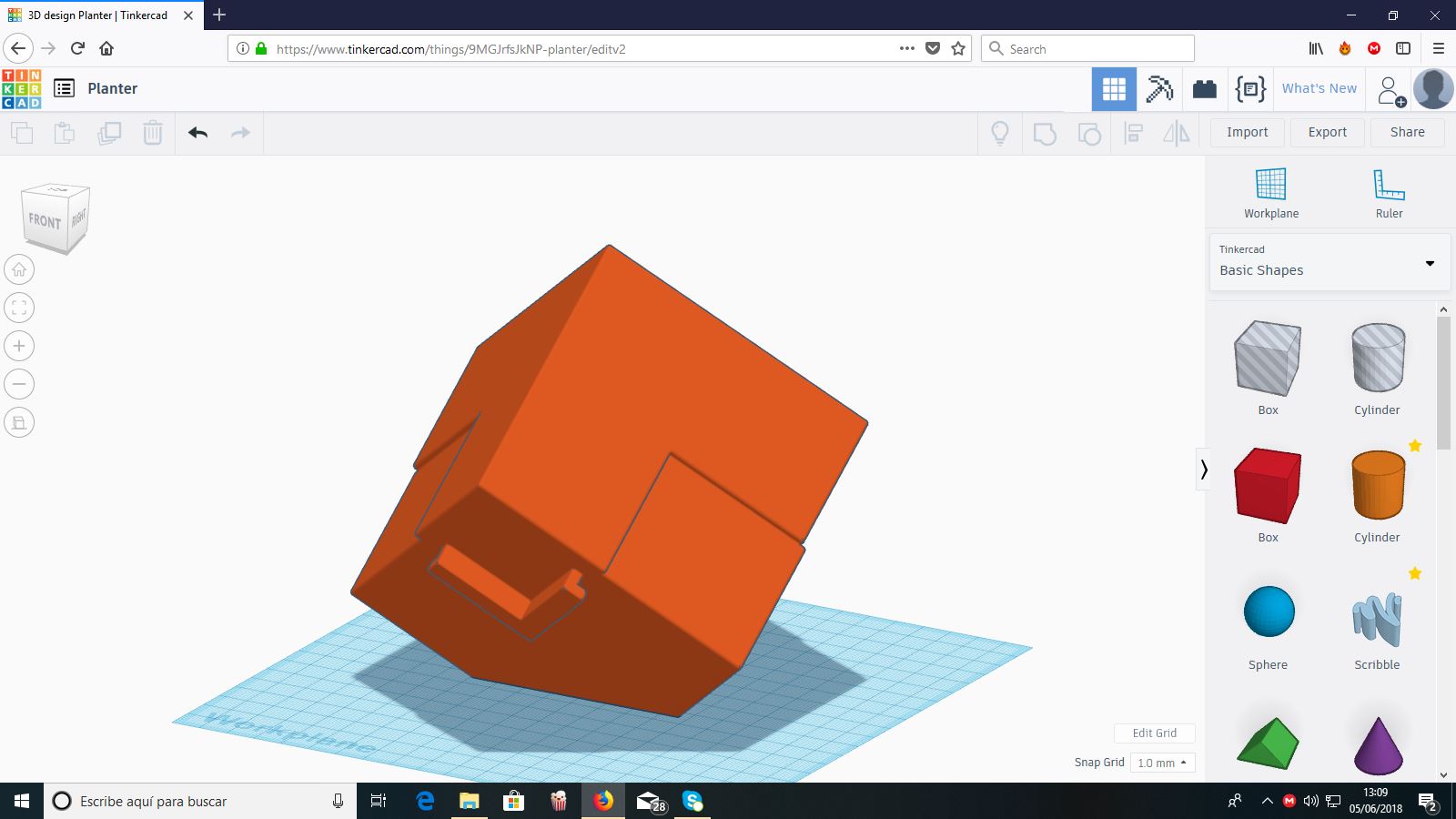
Task: Toggle show all lightbulb icon
Action: [1000, 134]
